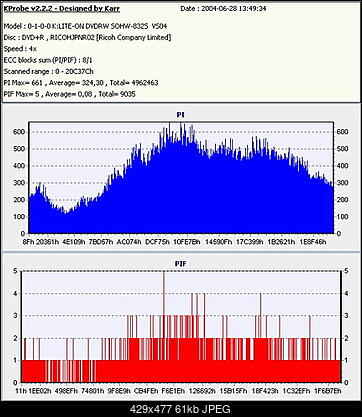Click the PIF axis label 'F6E1Eh'

[173, 391]
